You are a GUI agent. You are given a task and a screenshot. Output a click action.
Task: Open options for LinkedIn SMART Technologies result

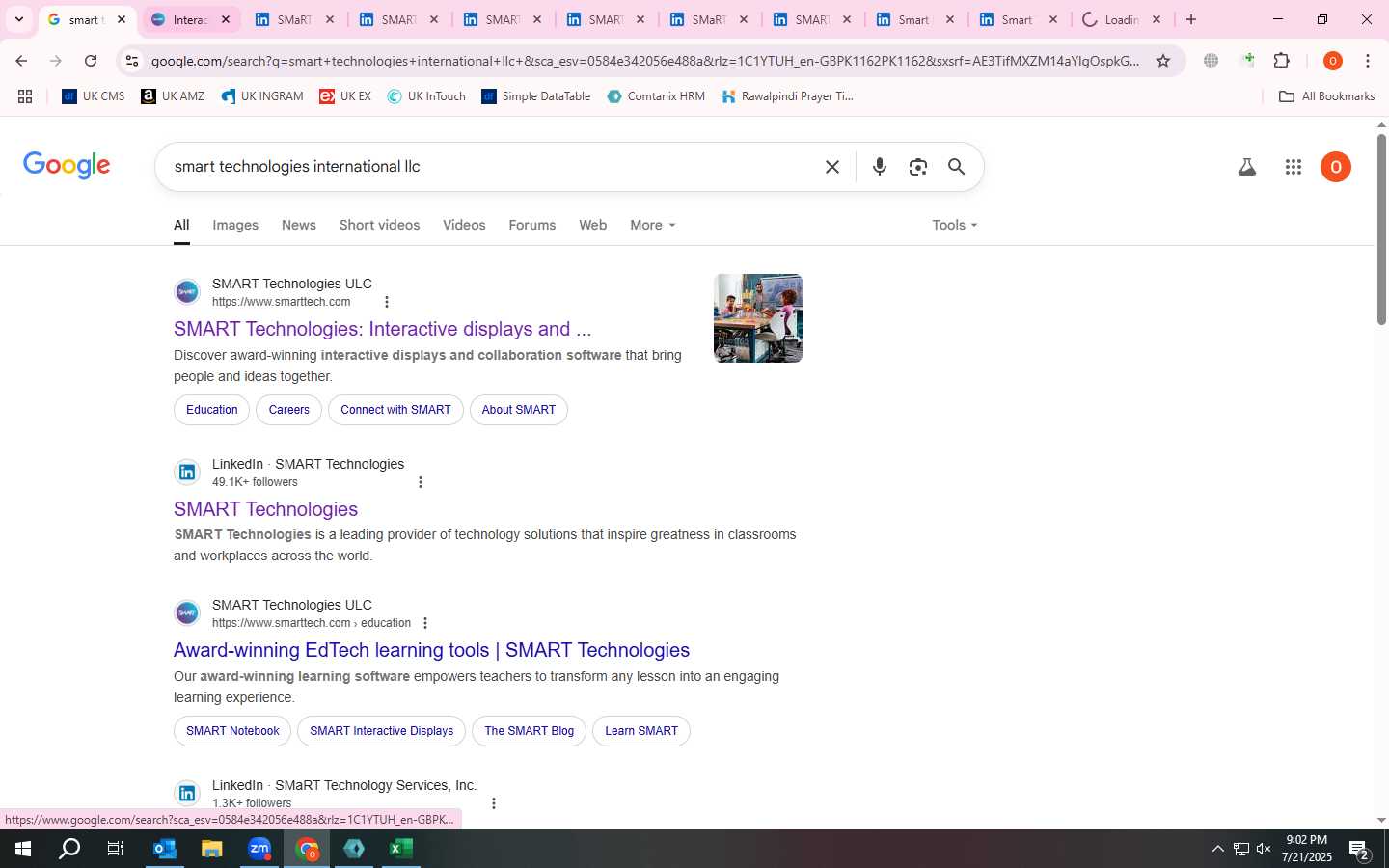421,482
